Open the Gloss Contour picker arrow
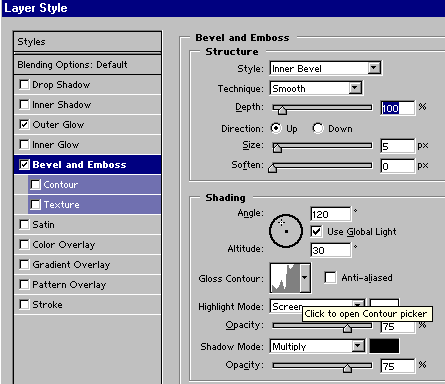 305,278
